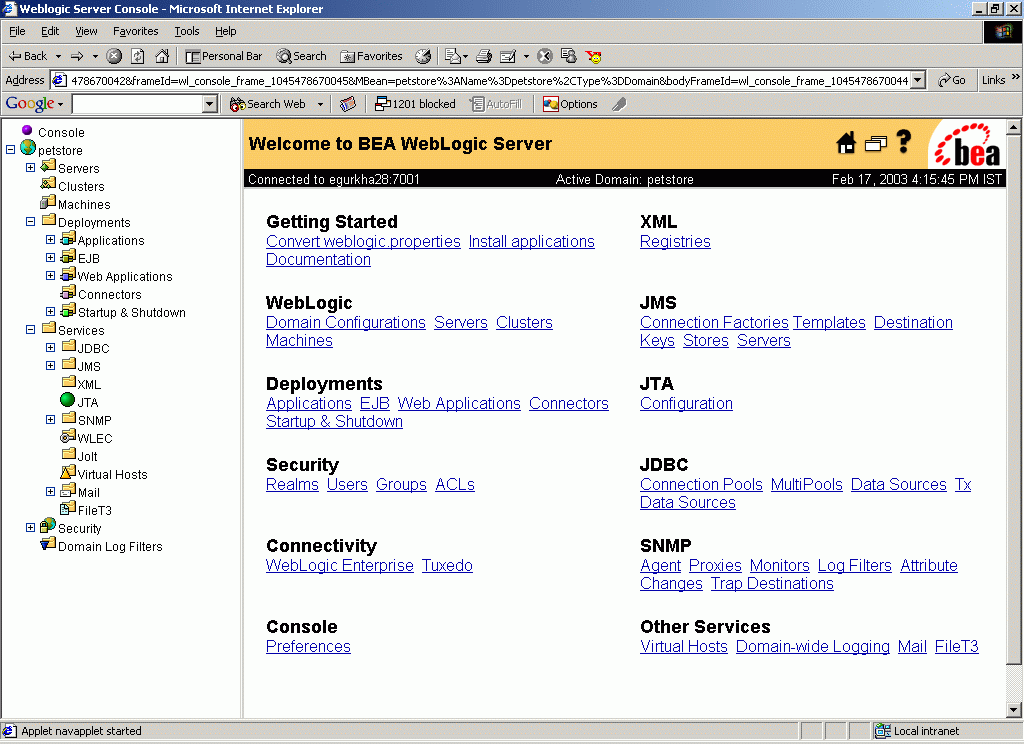This screenshot has height=744, width=1024.
Task: Open the Help menu
Action: pos(225,31)
